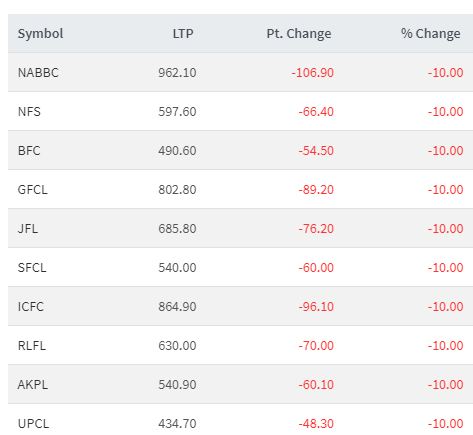Screen dimensions: 473x435
Task: Click the Pt. Change column header
Action: [x=299, y=34]
